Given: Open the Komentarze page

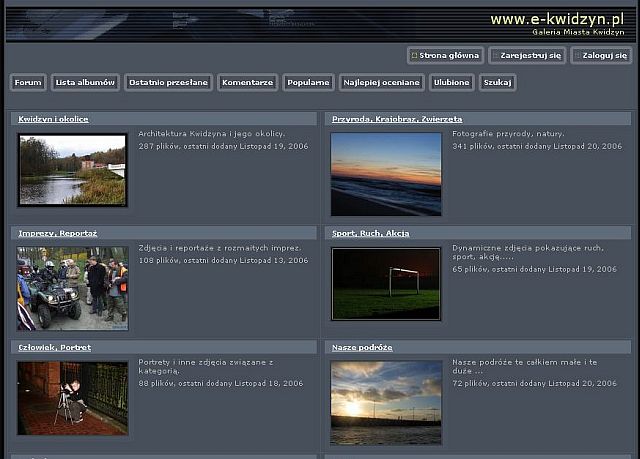Looking at the screenshot, I should pyautogui.click(x=247, y=83).
